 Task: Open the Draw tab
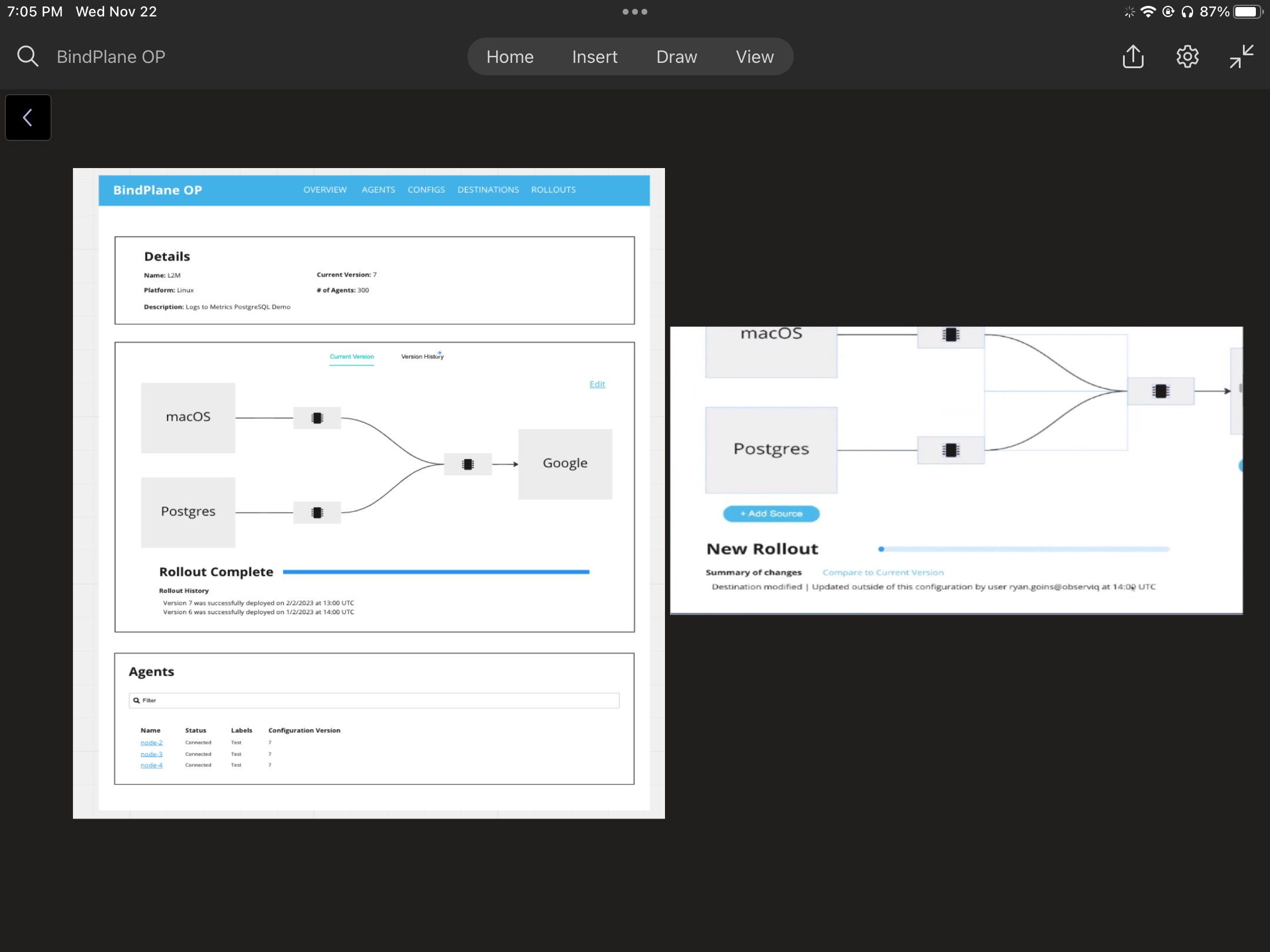pyautogui.click(x=676, y=57)
